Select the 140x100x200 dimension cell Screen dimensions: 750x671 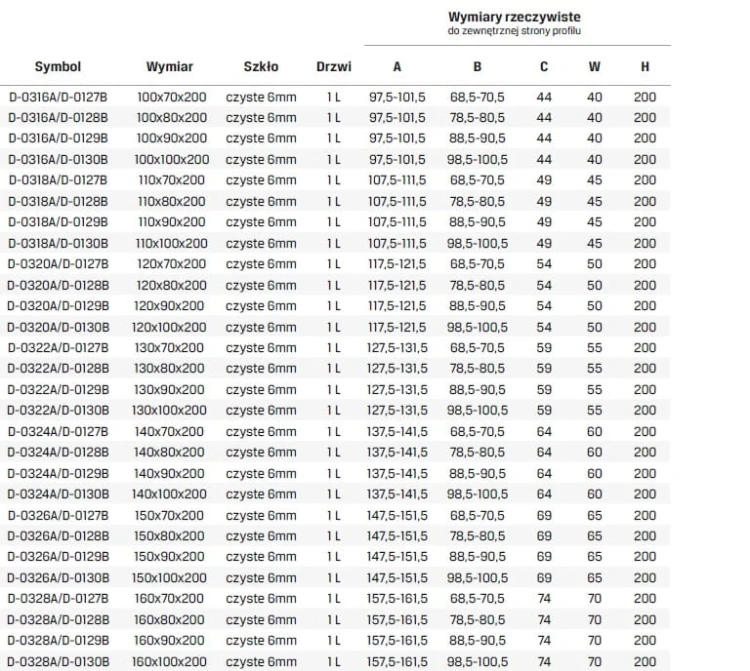point(169,494)
